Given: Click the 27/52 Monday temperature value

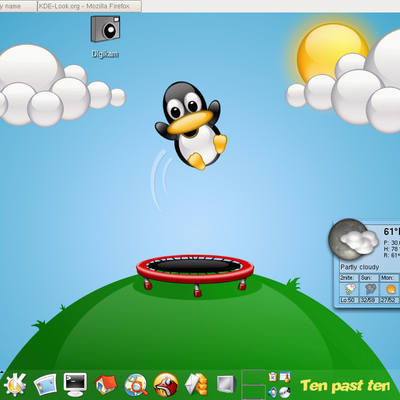Looking at the screenshot, I should click(389, 300).
